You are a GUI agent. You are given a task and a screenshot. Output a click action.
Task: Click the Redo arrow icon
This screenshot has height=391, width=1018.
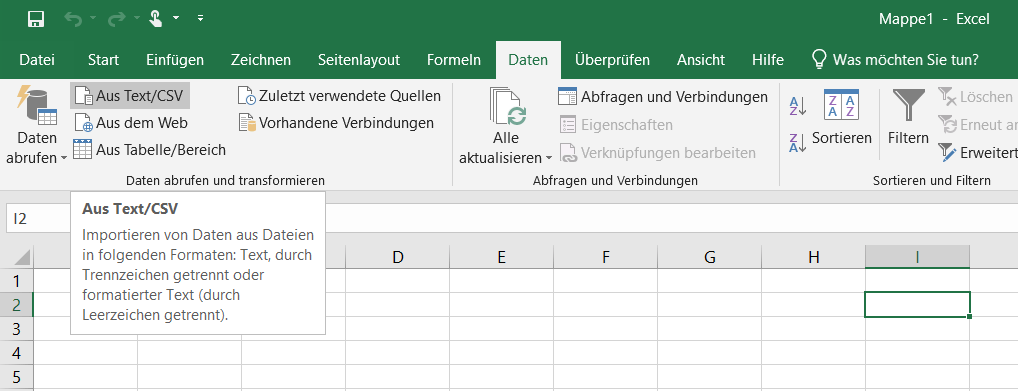point(116,19)
